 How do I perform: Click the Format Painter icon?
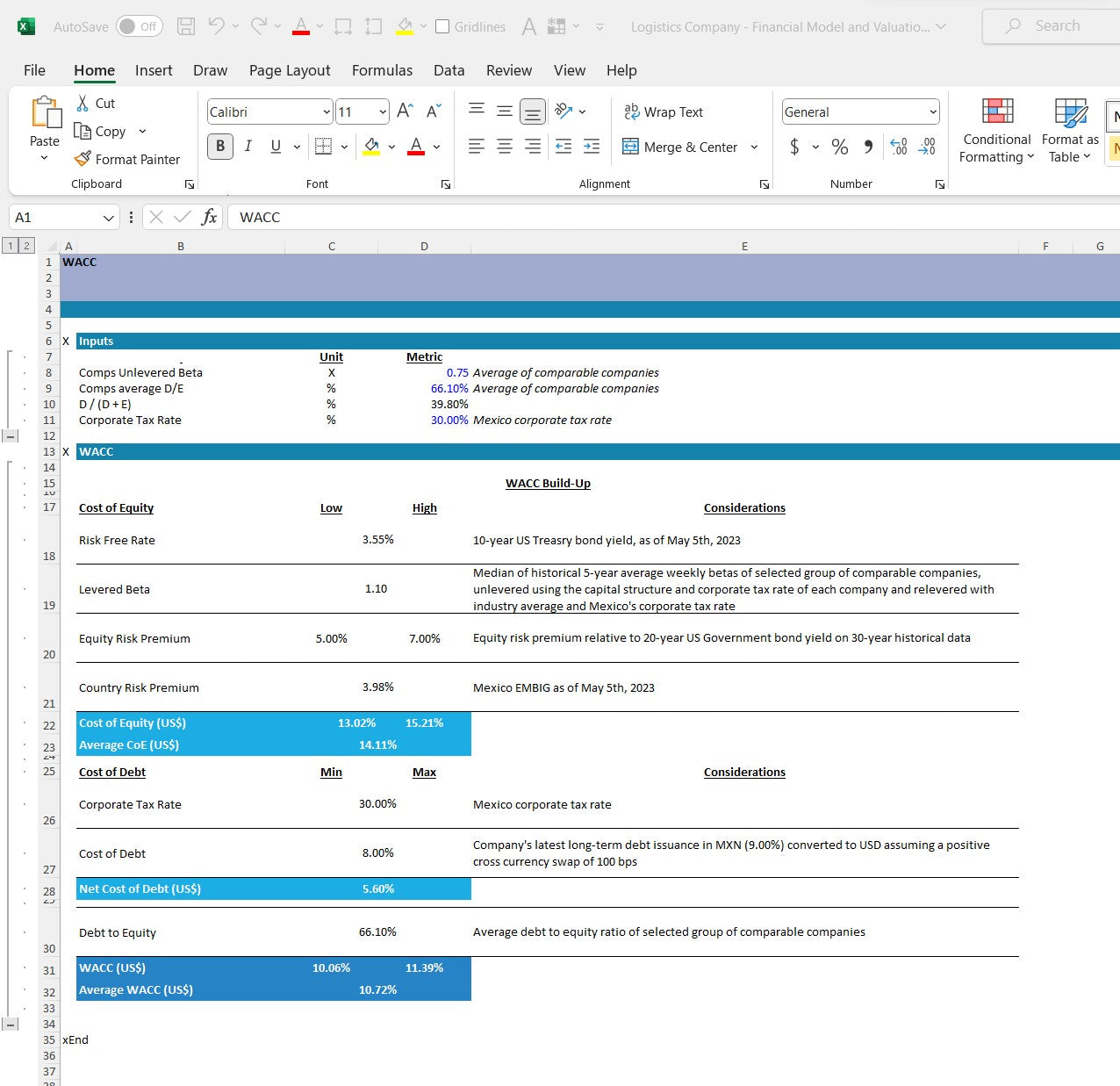click(83, 159)
